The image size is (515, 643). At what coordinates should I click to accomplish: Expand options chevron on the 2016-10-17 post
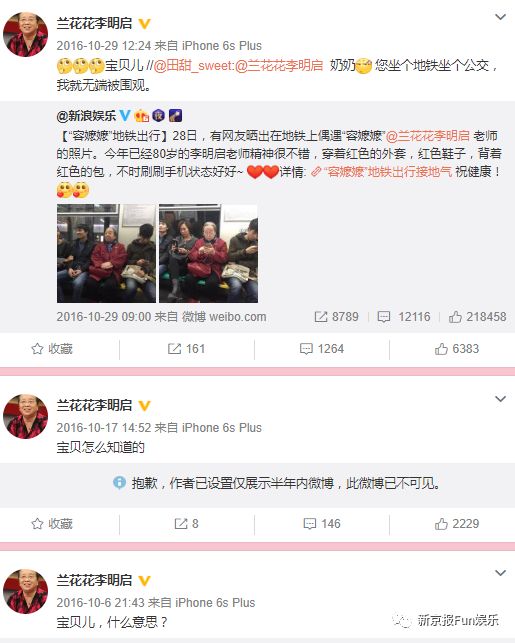click(x=500, y=399)
